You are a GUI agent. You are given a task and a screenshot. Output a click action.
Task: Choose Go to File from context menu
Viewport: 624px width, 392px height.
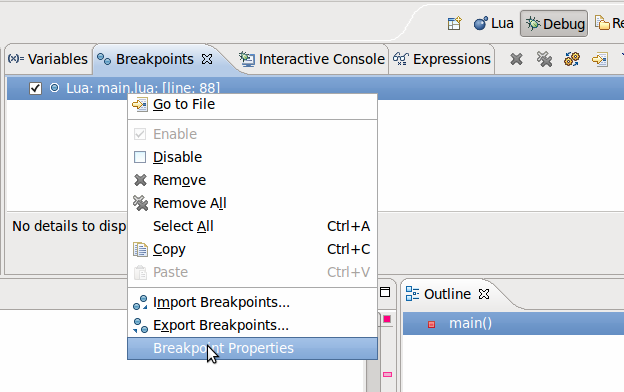tap(252, 104)
